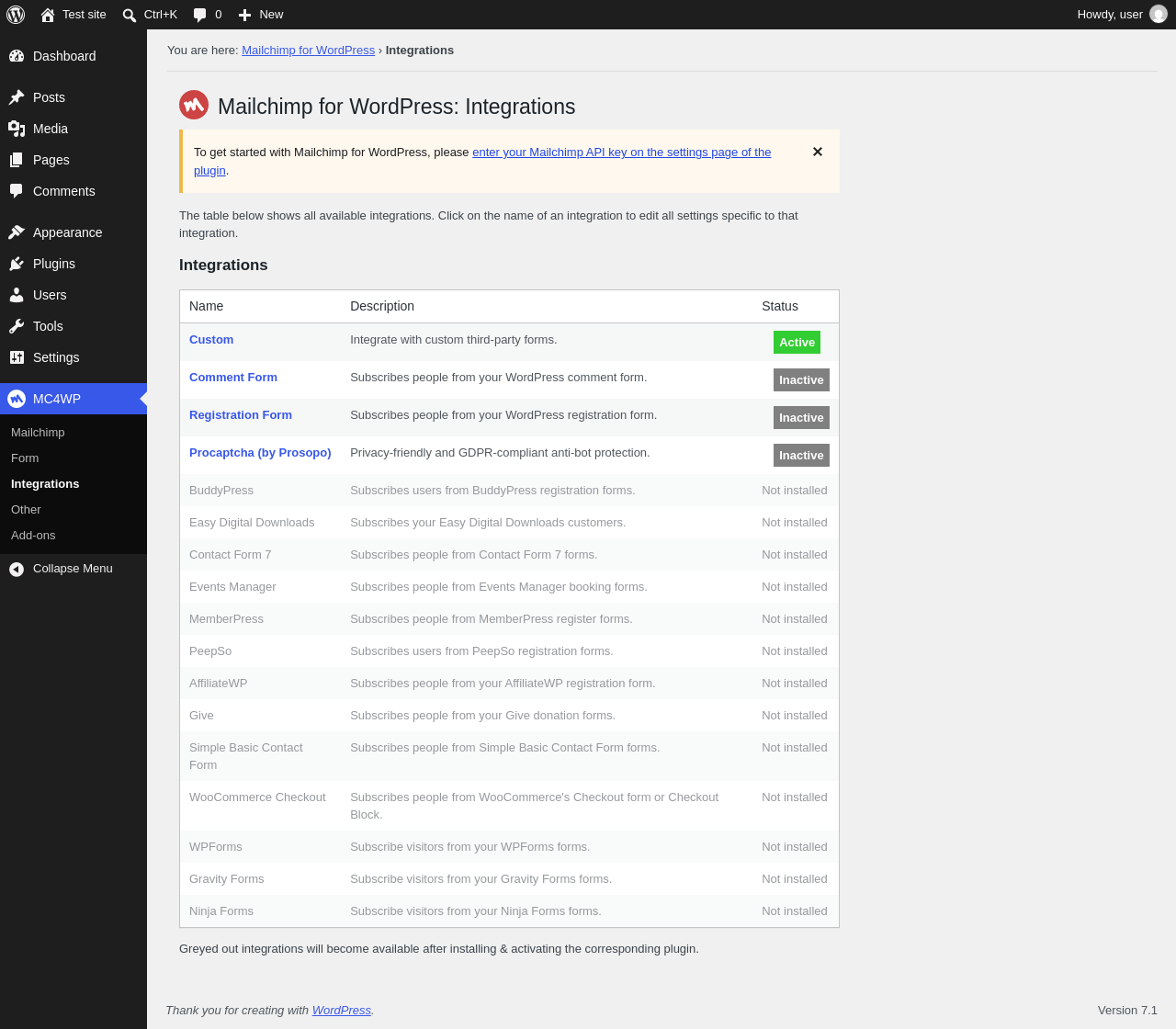Click the Version 7.1 footer text
The height and width of the screenshot is (1029, 1176).
(1127, 1011)
